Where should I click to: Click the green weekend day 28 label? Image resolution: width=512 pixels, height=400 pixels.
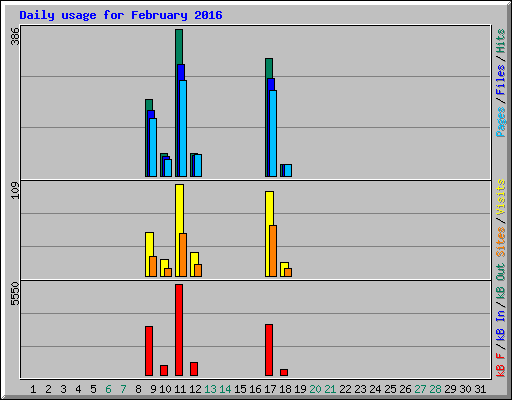(x=435, y=389)
